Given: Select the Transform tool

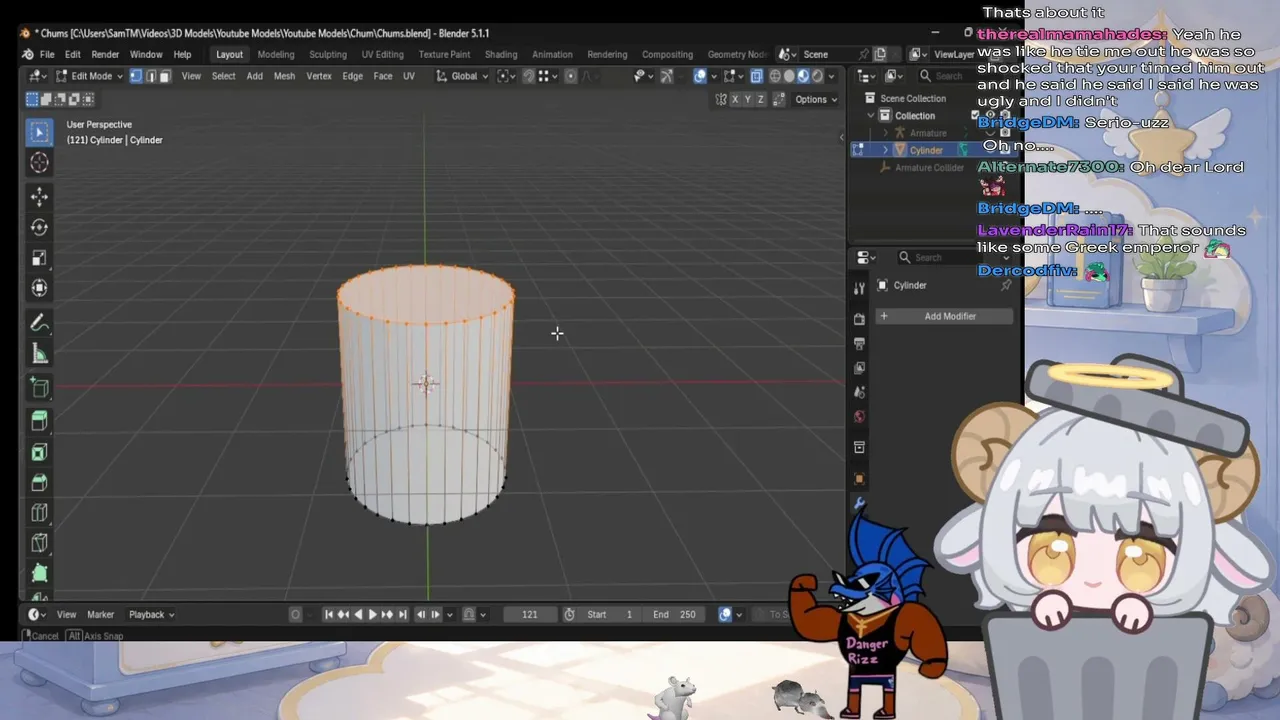Looking at the screenshot, I should click(x=39, y=288).
